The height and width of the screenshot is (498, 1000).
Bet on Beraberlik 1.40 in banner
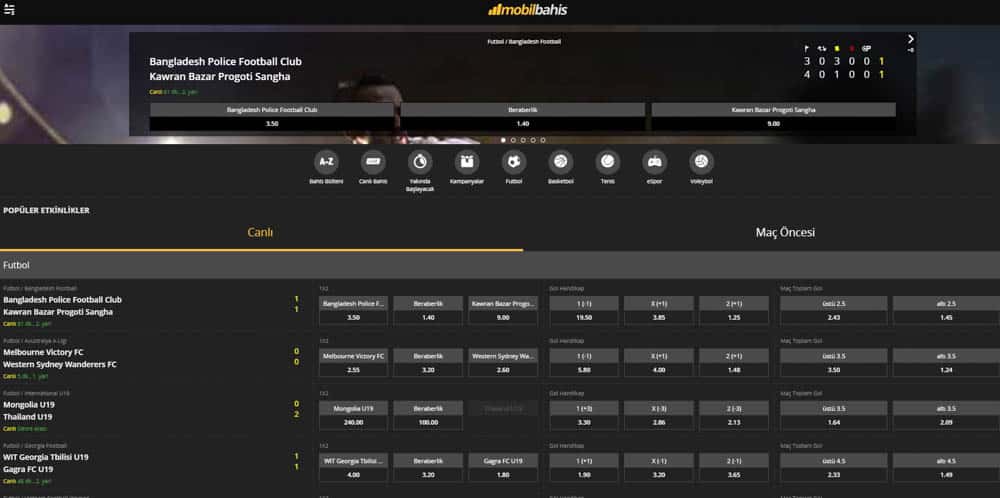coord(523,117)
